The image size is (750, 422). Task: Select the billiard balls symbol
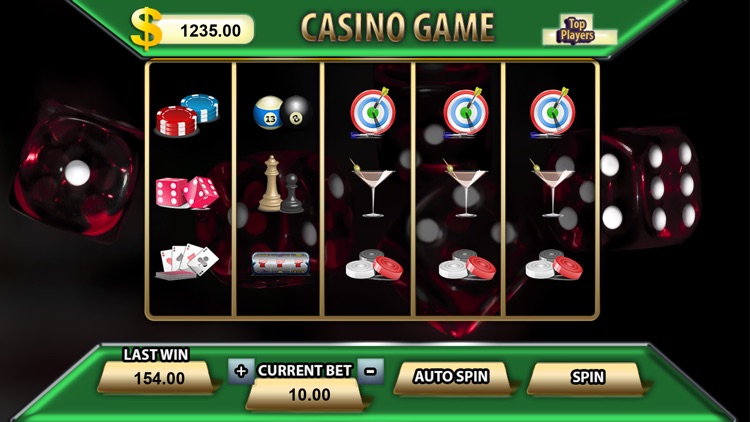[x=282, y=112]
